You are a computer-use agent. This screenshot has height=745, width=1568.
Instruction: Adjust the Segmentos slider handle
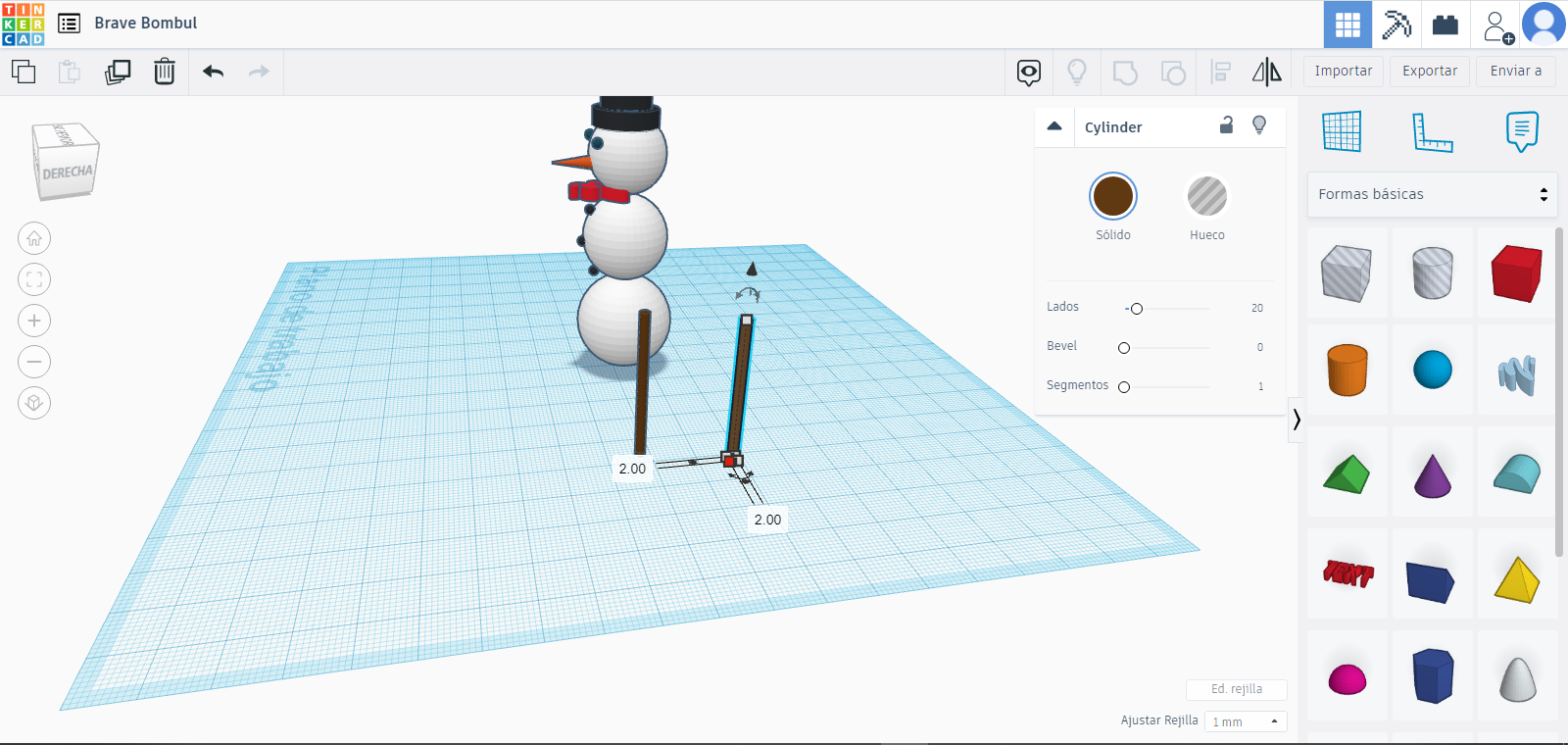pos(1124,387)
